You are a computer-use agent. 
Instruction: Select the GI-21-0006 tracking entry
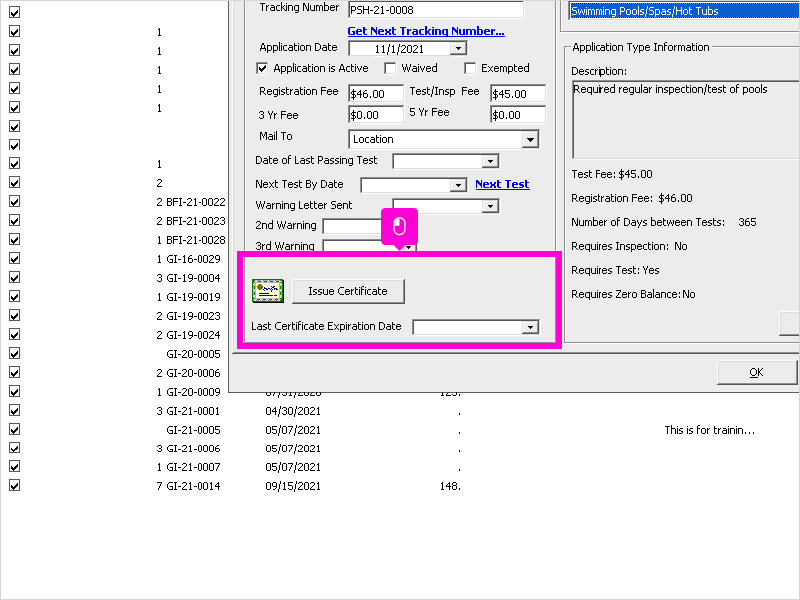tap(193, 448)
